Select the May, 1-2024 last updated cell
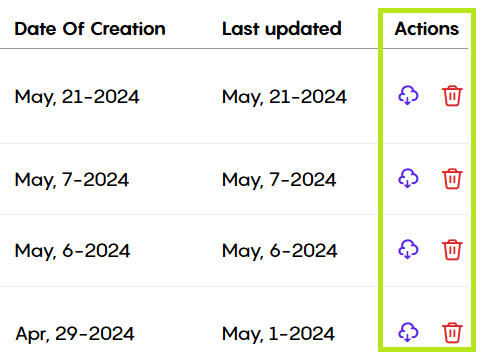491x361 pixels. 278,334
